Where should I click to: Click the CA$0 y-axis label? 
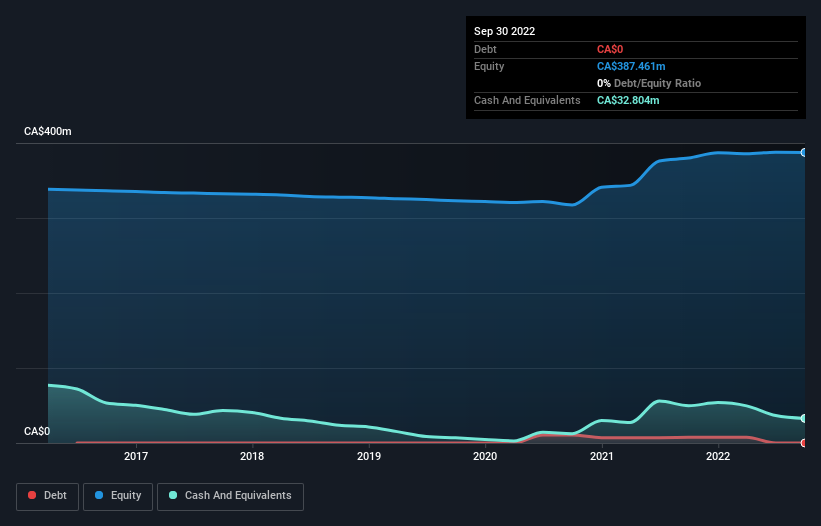37,431
